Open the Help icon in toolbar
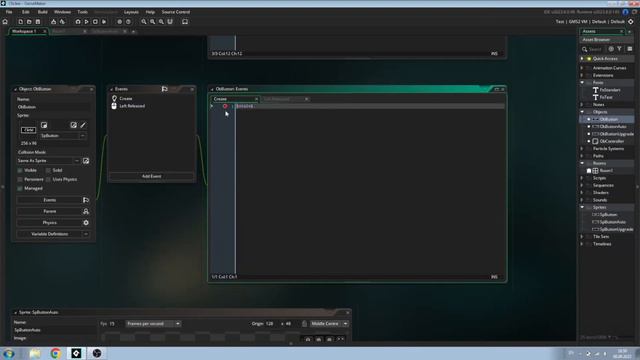Viewport: 640px width, 360px height. [128, 22]
